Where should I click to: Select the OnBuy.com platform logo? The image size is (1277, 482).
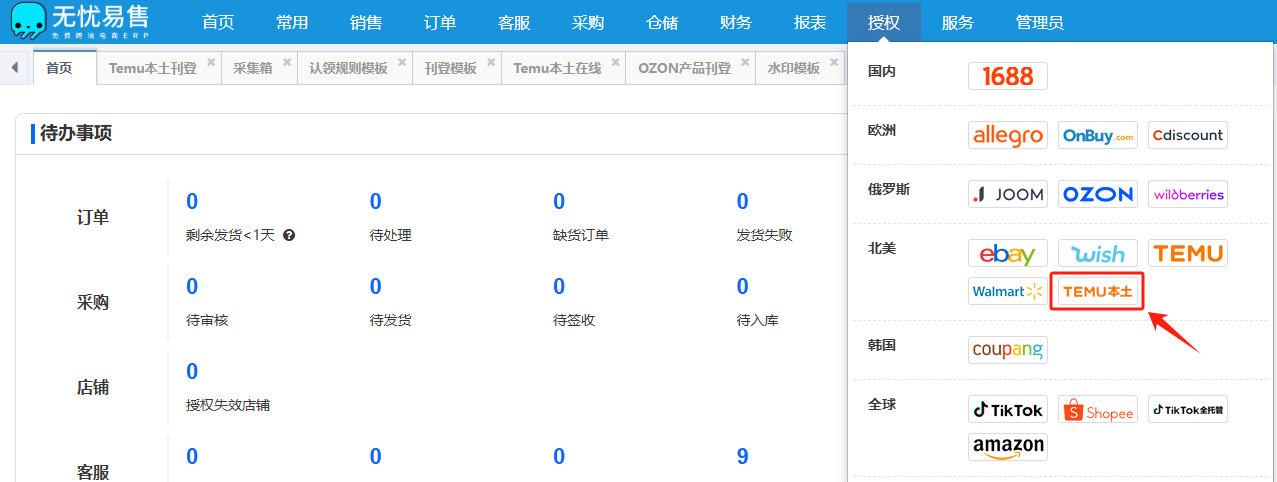point(1097,135)
